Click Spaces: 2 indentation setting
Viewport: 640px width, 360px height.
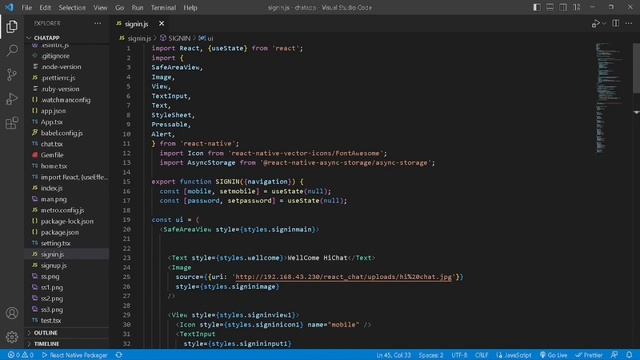(x=431, y=355)
